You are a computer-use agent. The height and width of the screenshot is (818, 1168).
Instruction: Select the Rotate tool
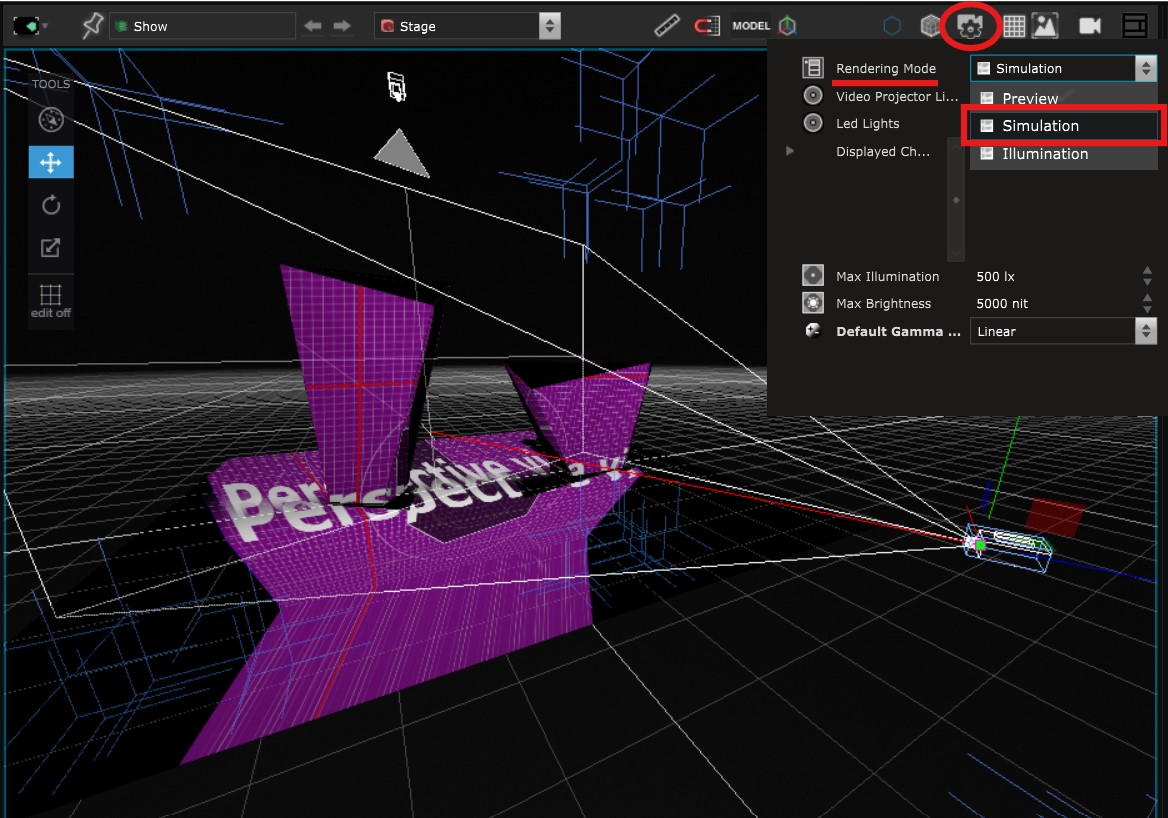pyautogui.click(x=50, y=205)
